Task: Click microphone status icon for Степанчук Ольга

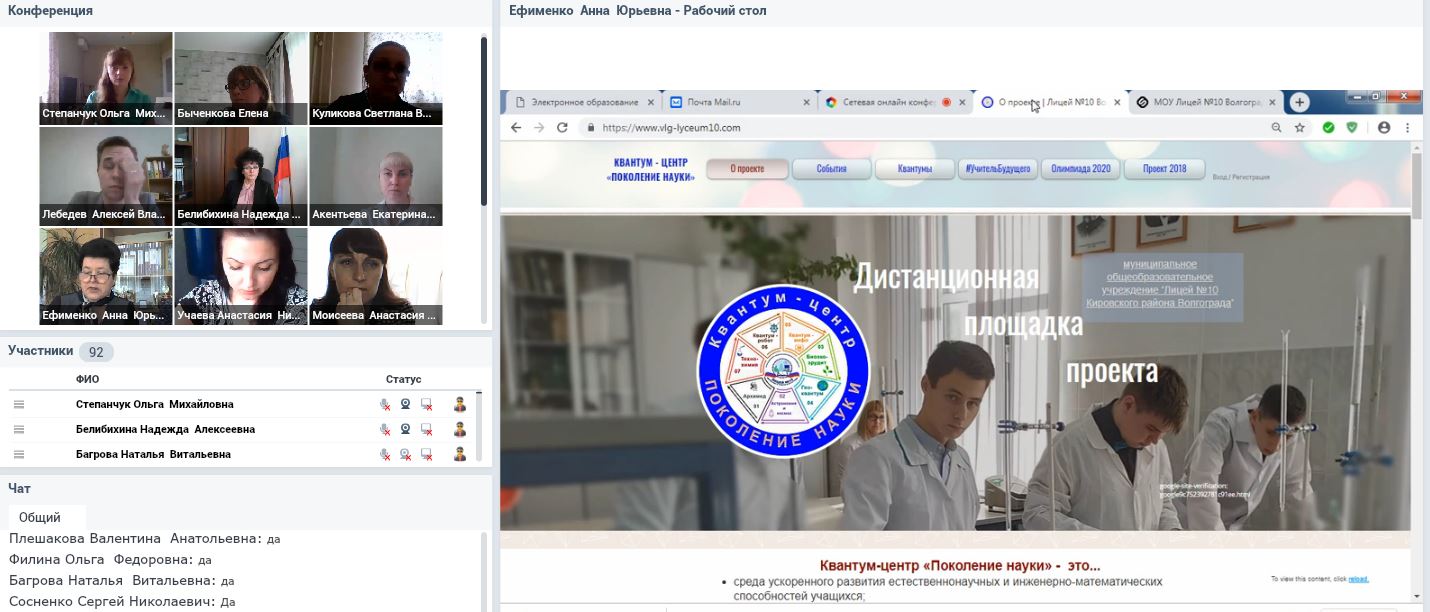Action: click(x=385, y=405)
